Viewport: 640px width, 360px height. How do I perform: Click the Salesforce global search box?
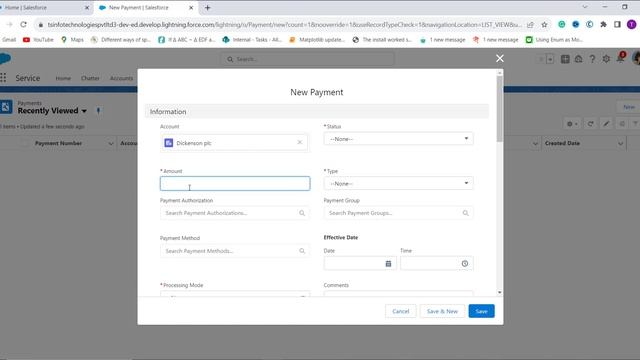pos(308,59)
